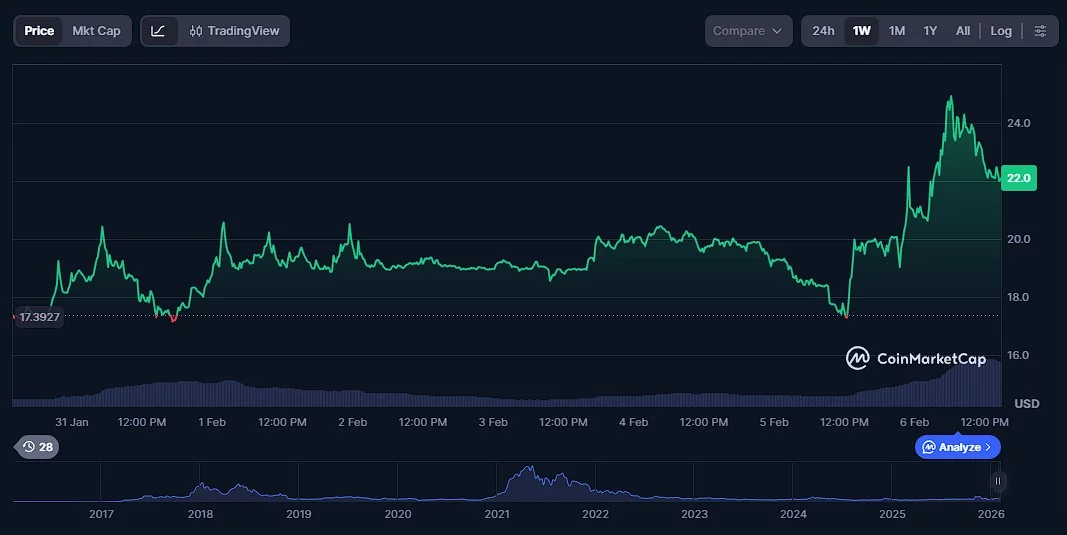
Task: Choose the 1M time range
Action: click(x=897, y=31)
